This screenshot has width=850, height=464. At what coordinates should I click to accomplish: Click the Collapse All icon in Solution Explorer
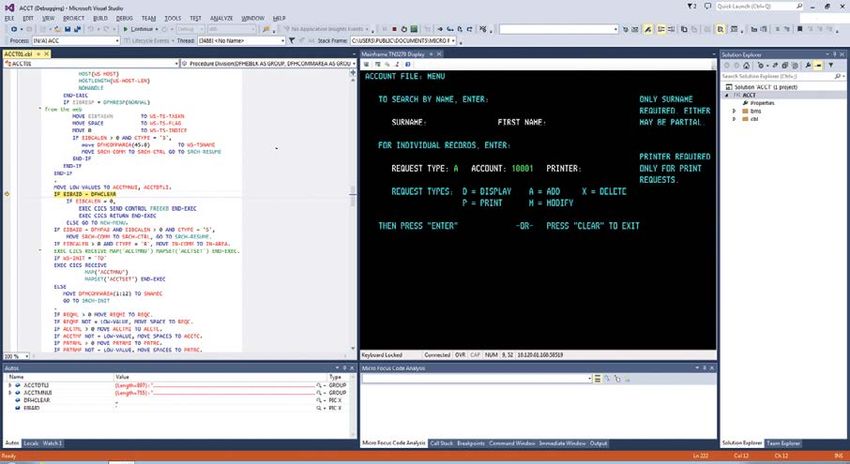(784, 66)
